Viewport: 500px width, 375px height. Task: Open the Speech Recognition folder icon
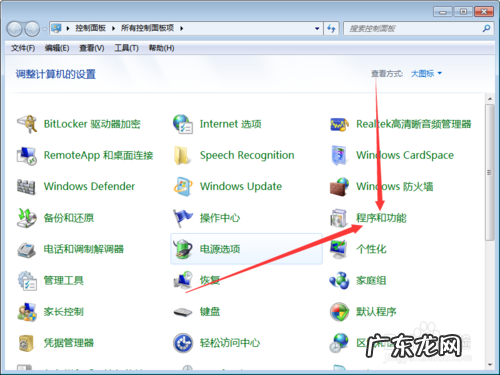point(183,155)
